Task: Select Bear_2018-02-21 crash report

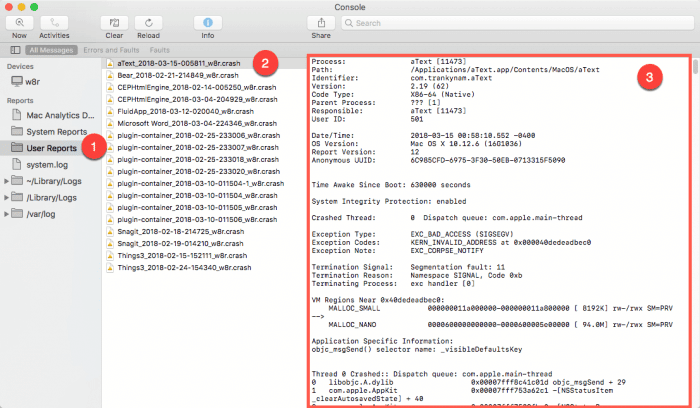Action: coord(178,75)
